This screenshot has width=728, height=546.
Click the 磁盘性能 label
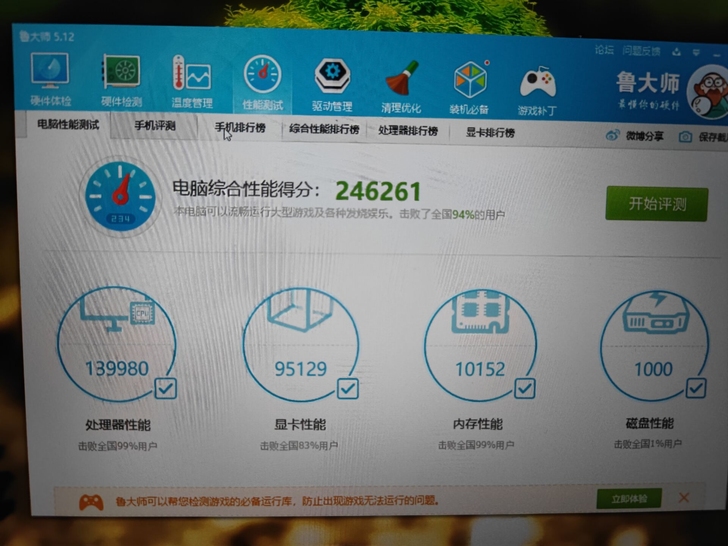point(650,423)
